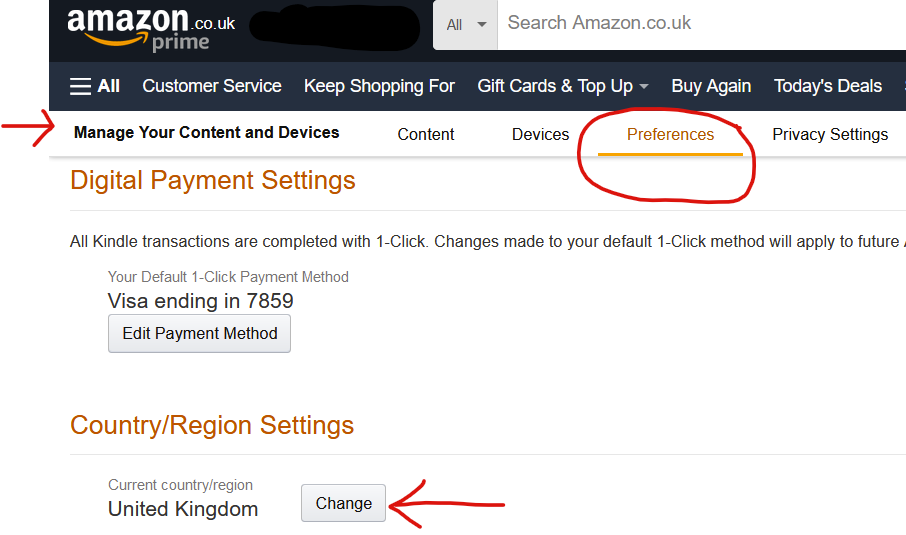906x535 pixels.
Task: Click Manage Your Content and Devices heading
Action: (x=206, y=132)
